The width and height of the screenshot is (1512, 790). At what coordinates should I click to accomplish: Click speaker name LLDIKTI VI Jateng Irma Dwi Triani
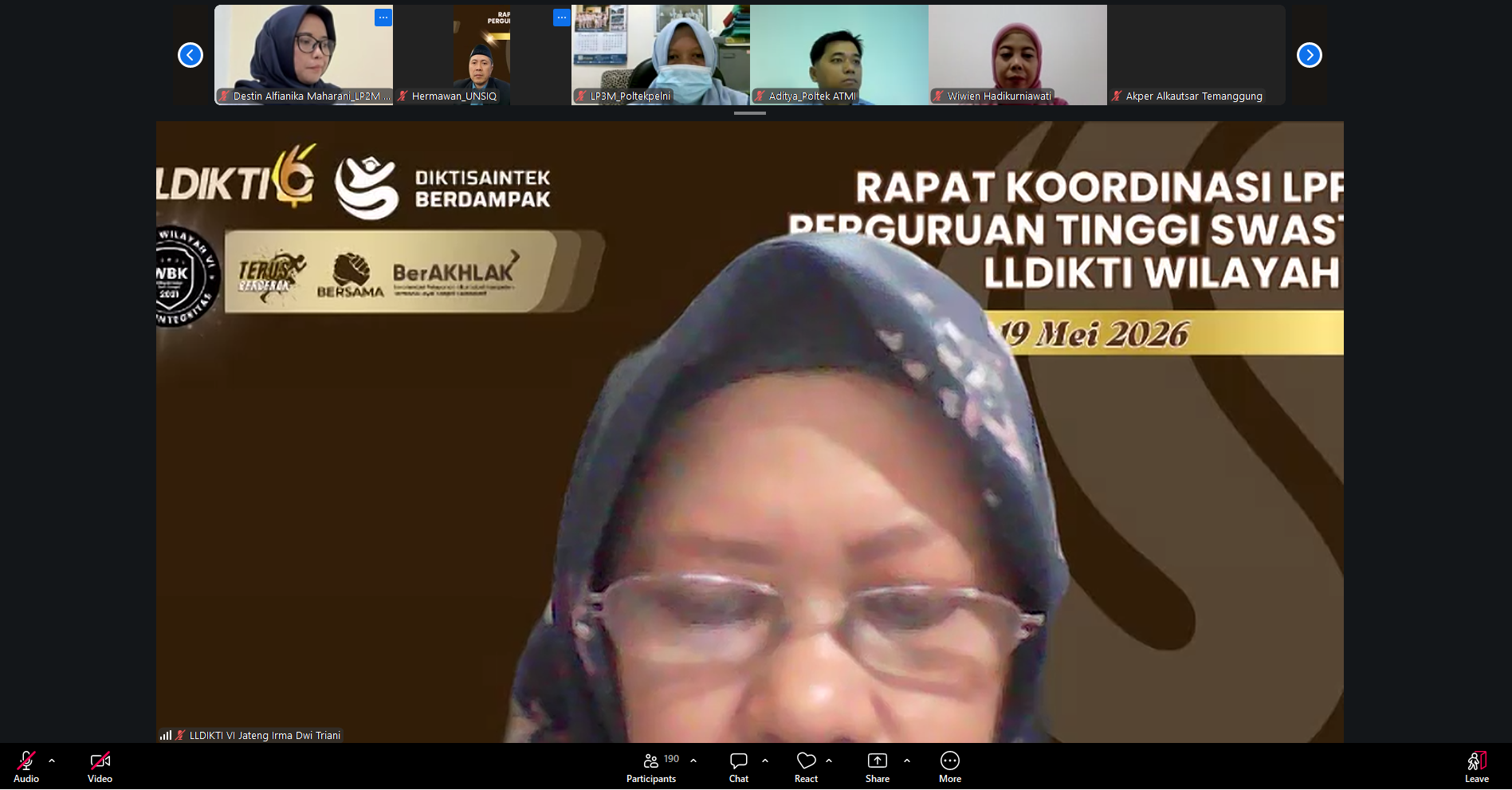pos(265,736)
